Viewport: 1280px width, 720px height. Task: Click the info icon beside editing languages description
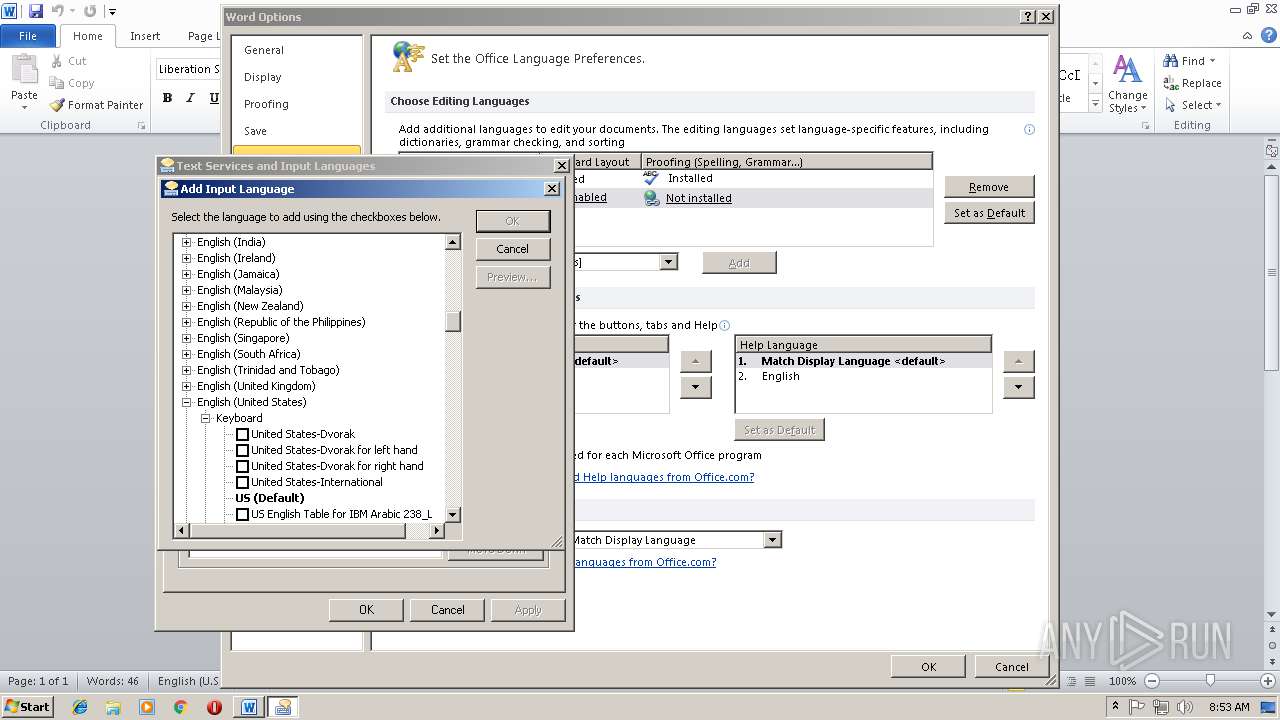tap(1029, 129)
